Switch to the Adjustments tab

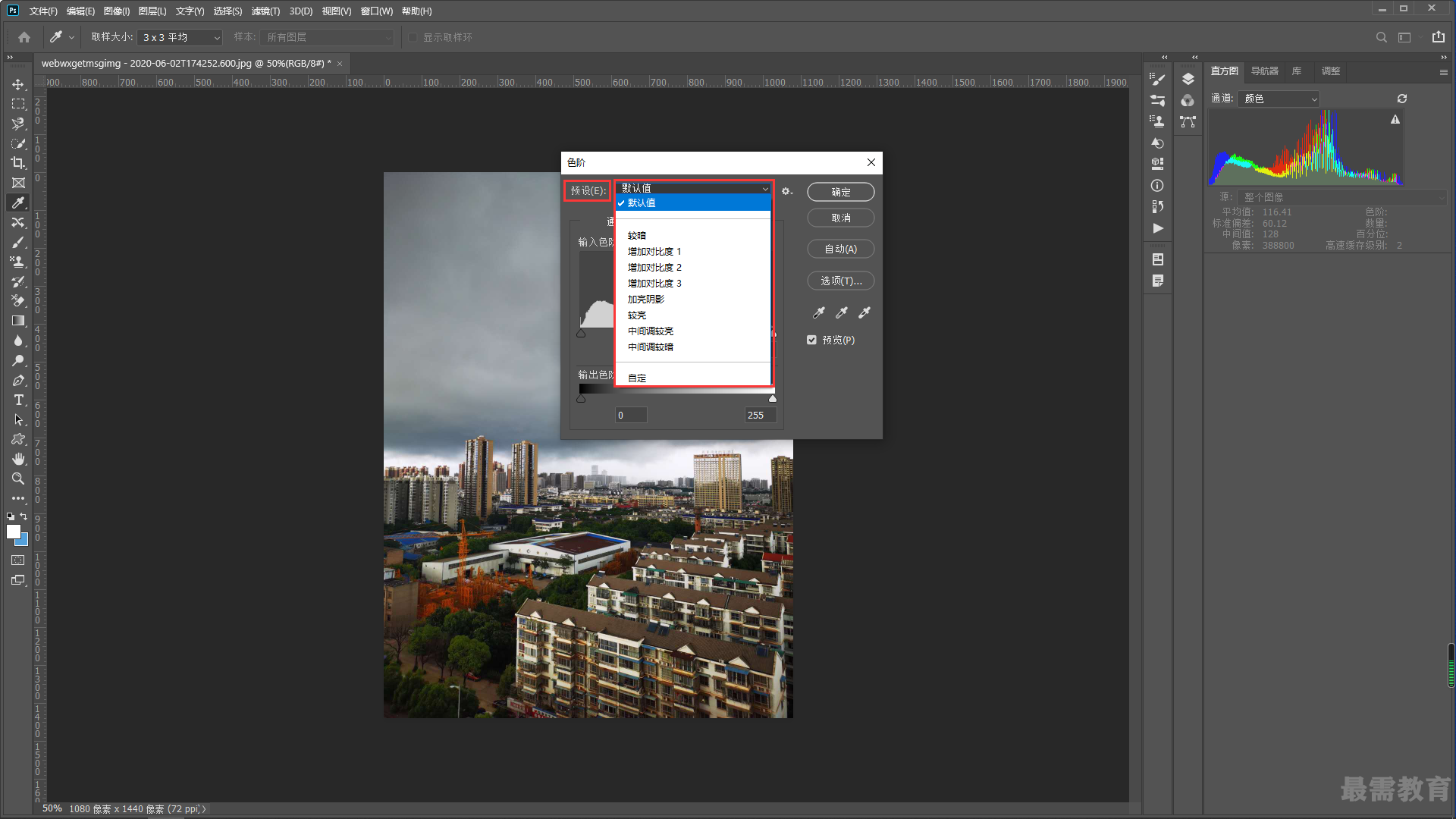point(1331,71)
